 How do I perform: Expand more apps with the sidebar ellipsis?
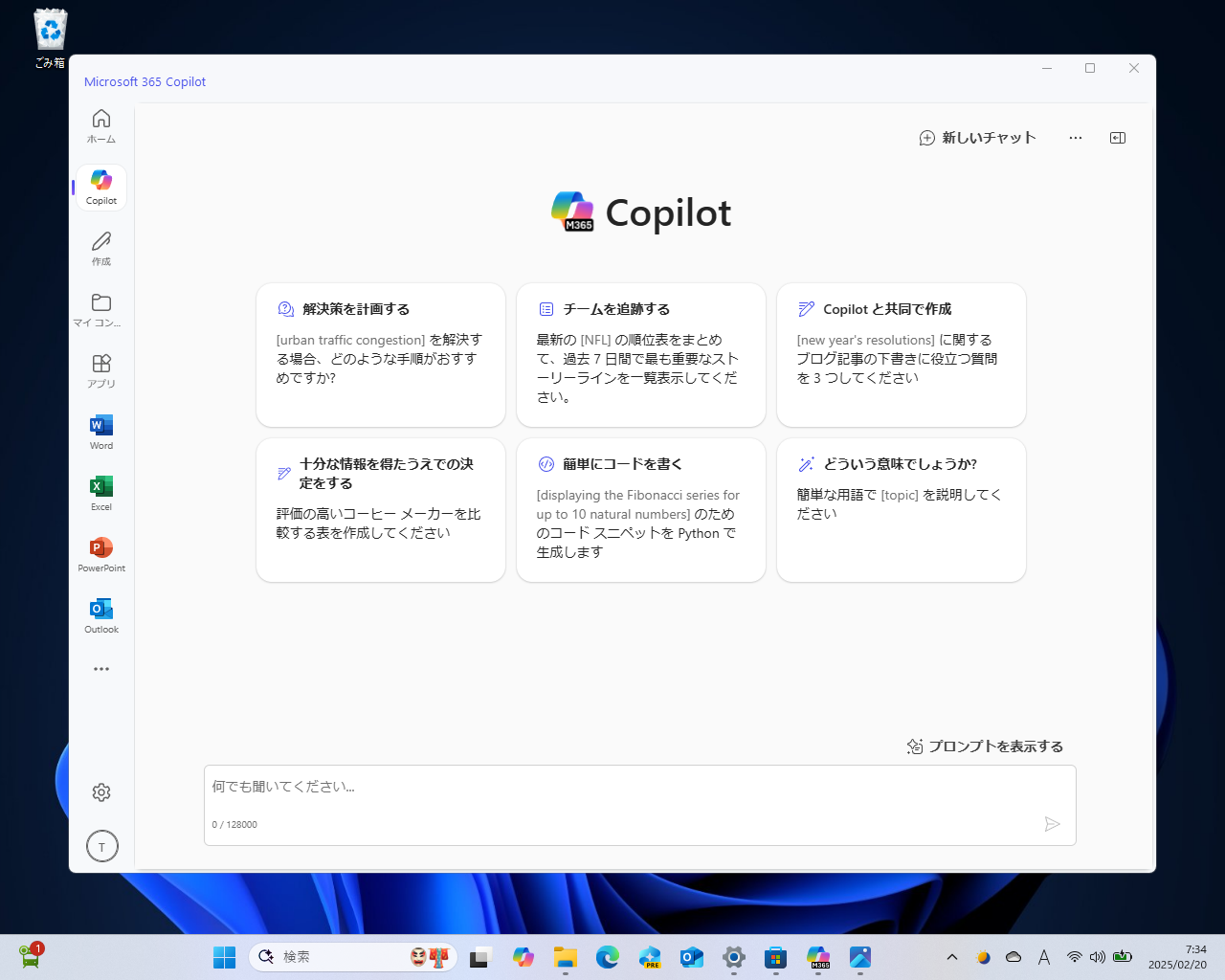pyautogui.click(x=100, y=669)
